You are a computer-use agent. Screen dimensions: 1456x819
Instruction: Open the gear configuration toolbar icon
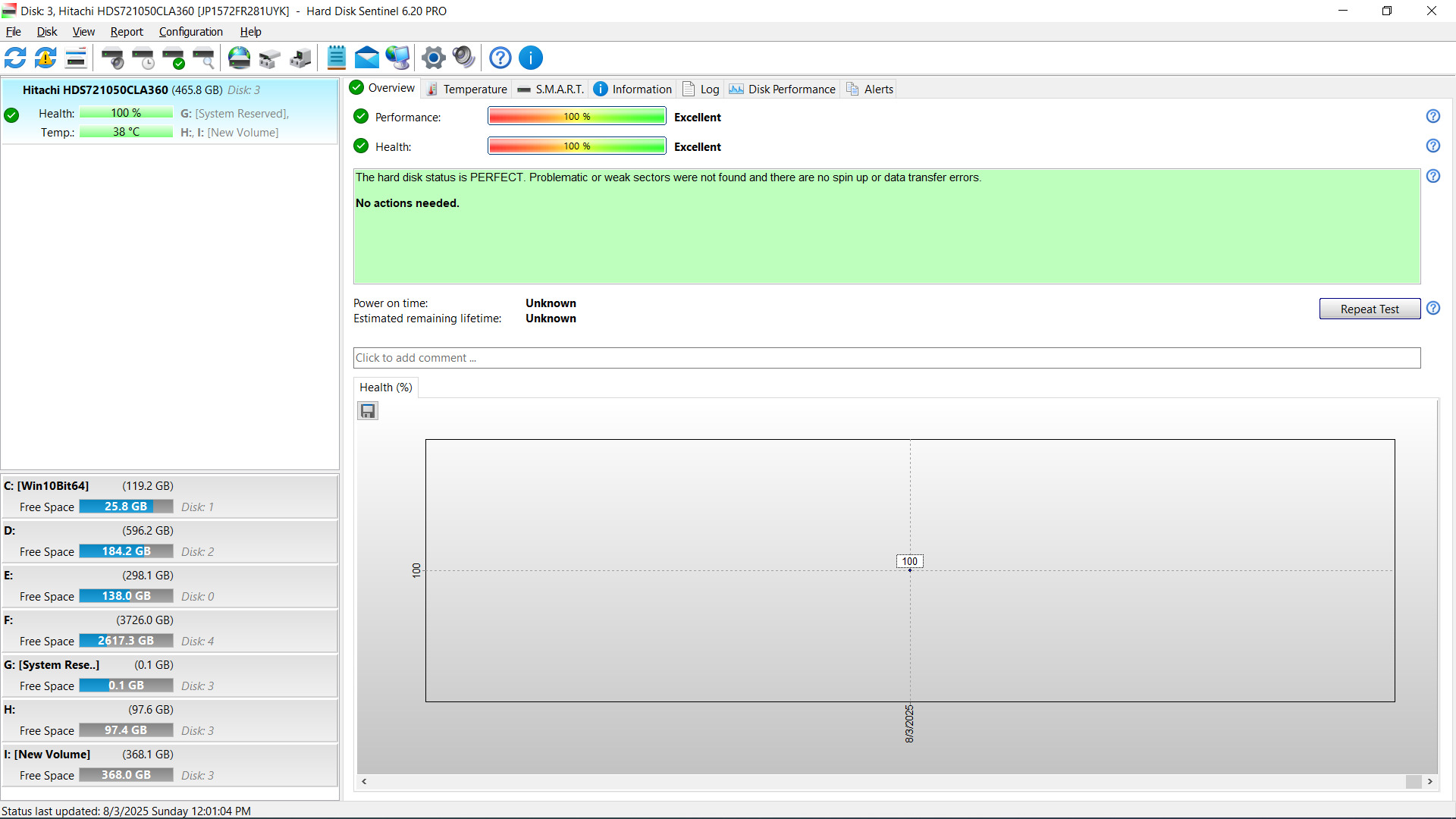(434, 58)
